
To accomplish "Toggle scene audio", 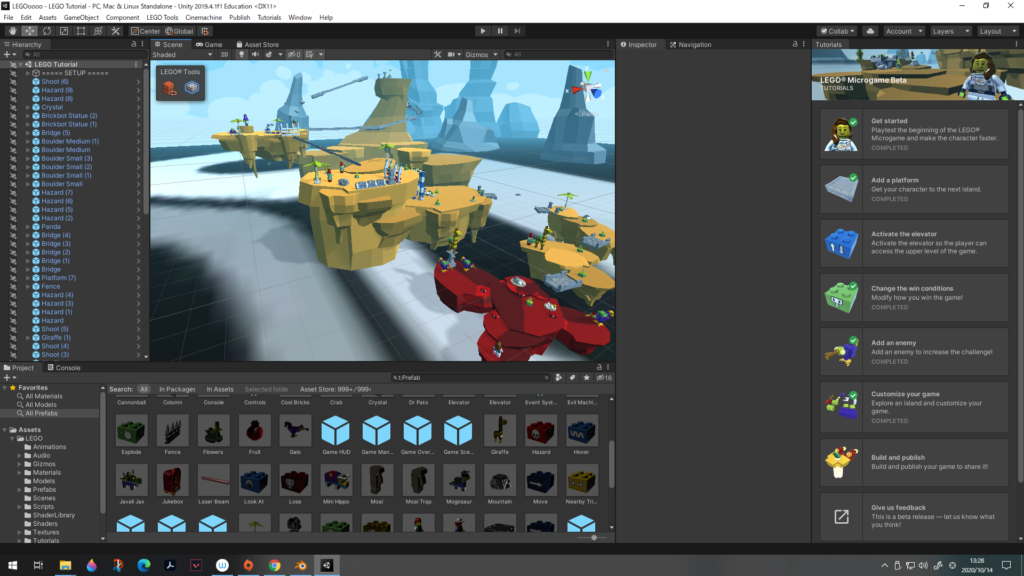I will point(255,54).
